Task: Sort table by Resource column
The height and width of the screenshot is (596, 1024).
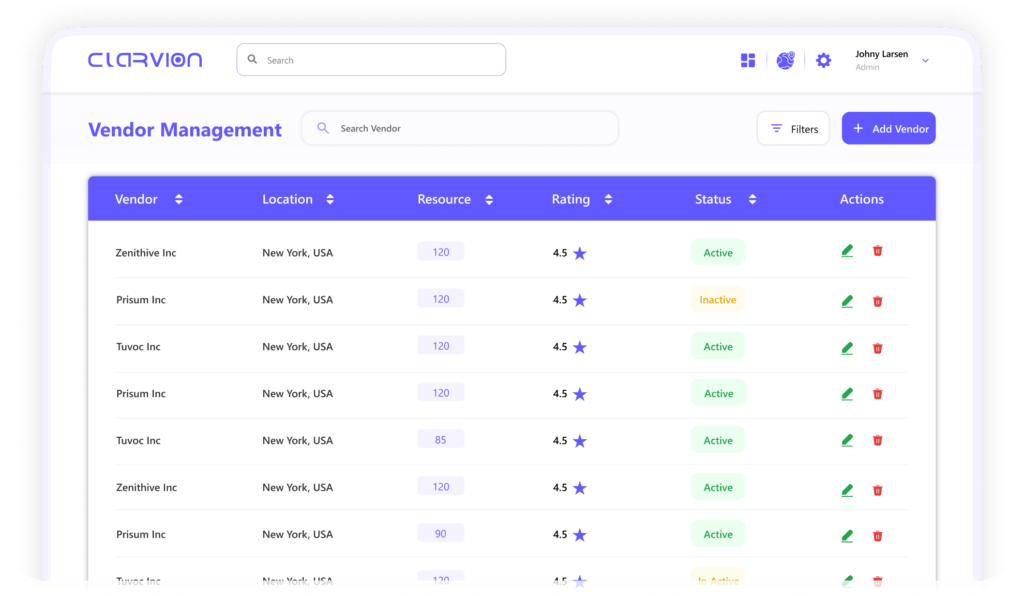Action: point(489,200)
